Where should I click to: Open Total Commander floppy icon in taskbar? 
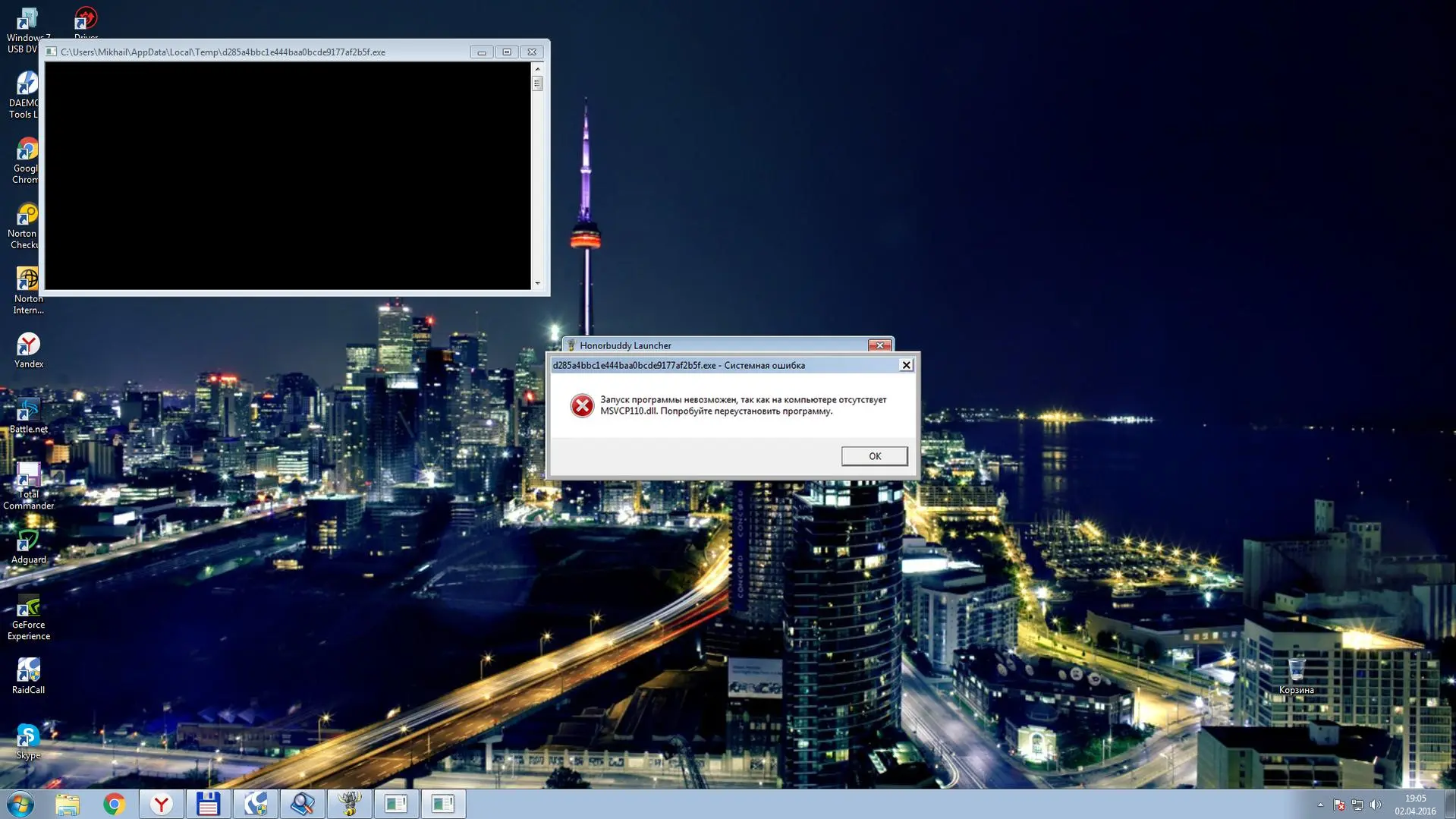[208, 804]
